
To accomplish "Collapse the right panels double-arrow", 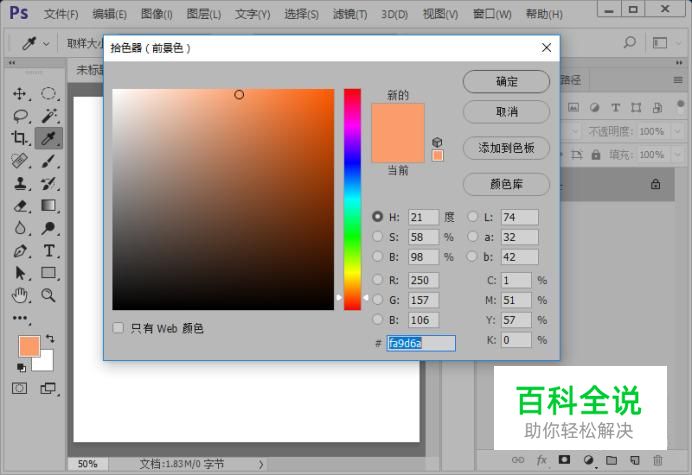I will 679,63.
